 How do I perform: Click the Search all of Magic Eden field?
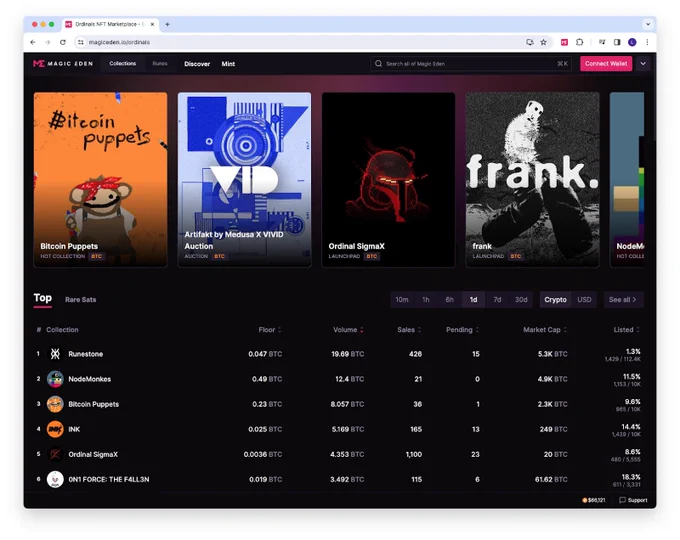pos(471,64)
